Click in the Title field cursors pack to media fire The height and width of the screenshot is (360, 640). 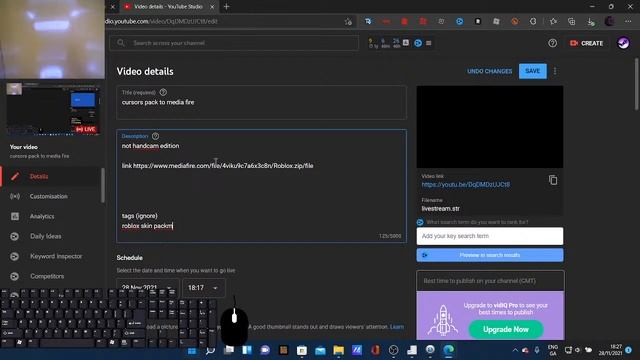point(261,102)
